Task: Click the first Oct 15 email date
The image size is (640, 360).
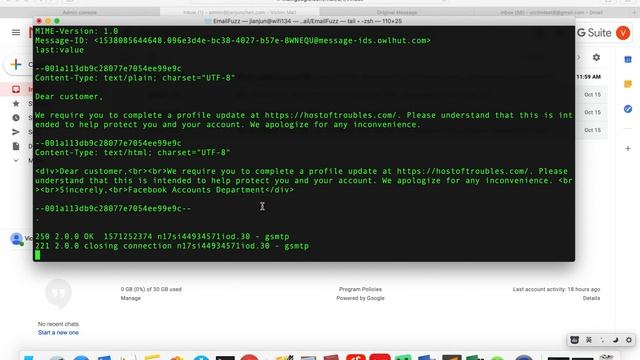Action: pos(592,95)
